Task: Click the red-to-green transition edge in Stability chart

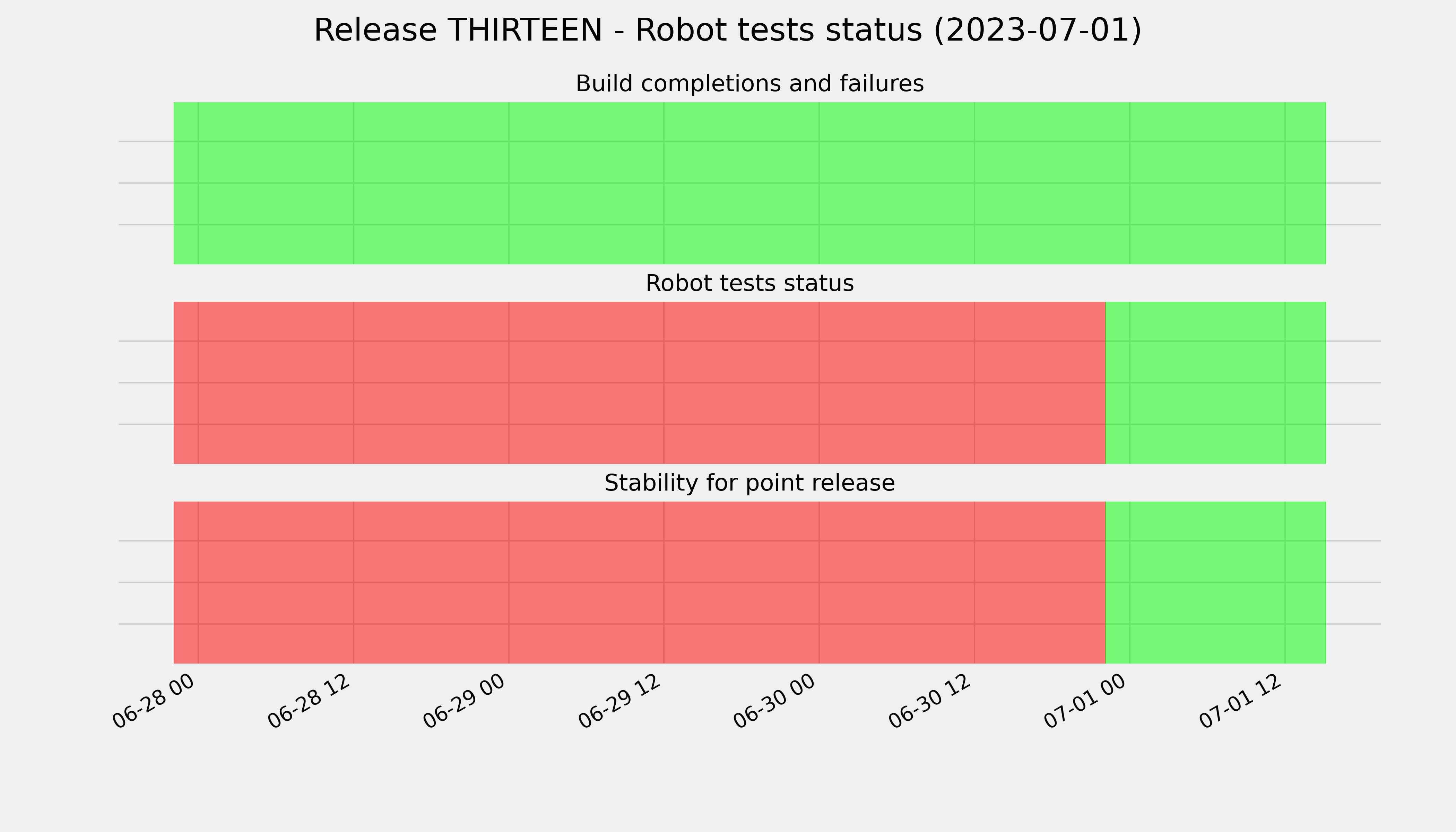Action: tap(1106, 582)
